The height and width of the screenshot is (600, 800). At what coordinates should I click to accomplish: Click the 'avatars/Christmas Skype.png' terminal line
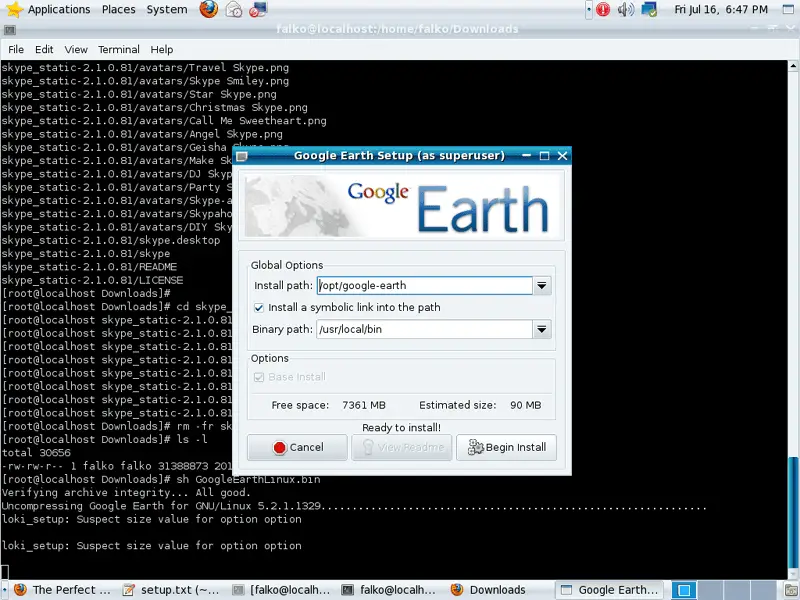click(x=155, y=108)
